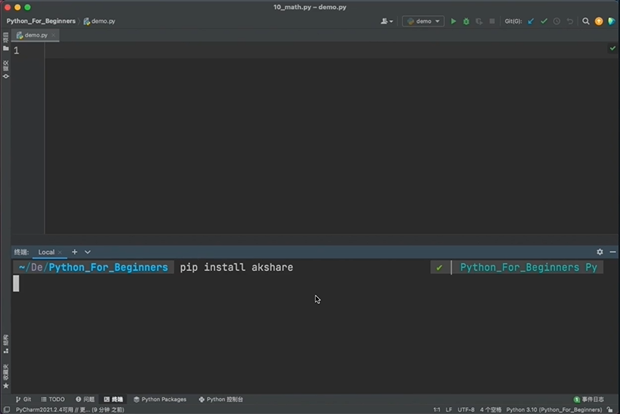The width and height of the screenshot is (620, 414).
Task: Toggle tool window quick access icon in status bar
Action: (x=7, y=410)
